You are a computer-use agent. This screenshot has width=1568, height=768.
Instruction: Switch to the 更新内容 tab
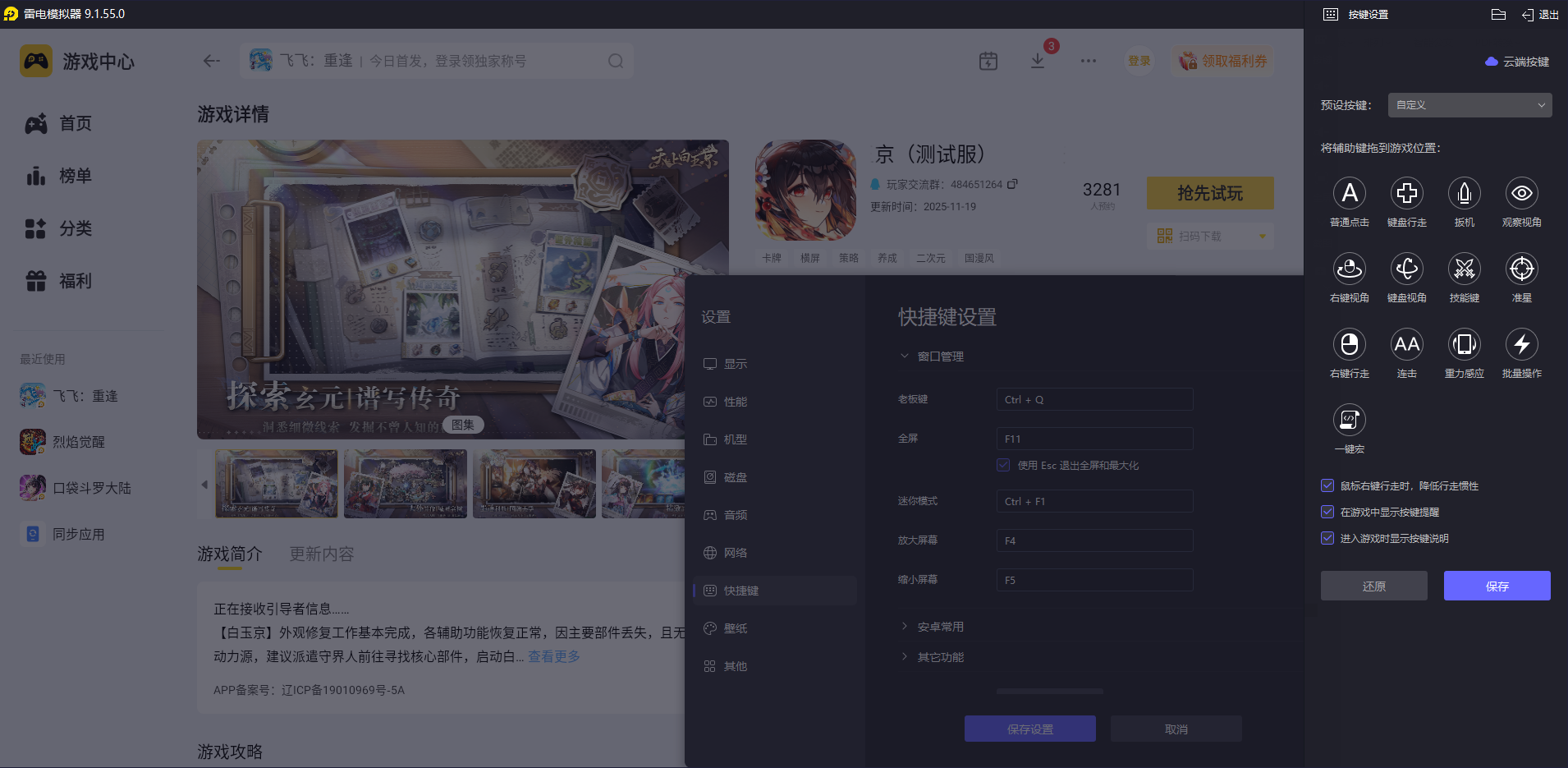coord(321,554)
